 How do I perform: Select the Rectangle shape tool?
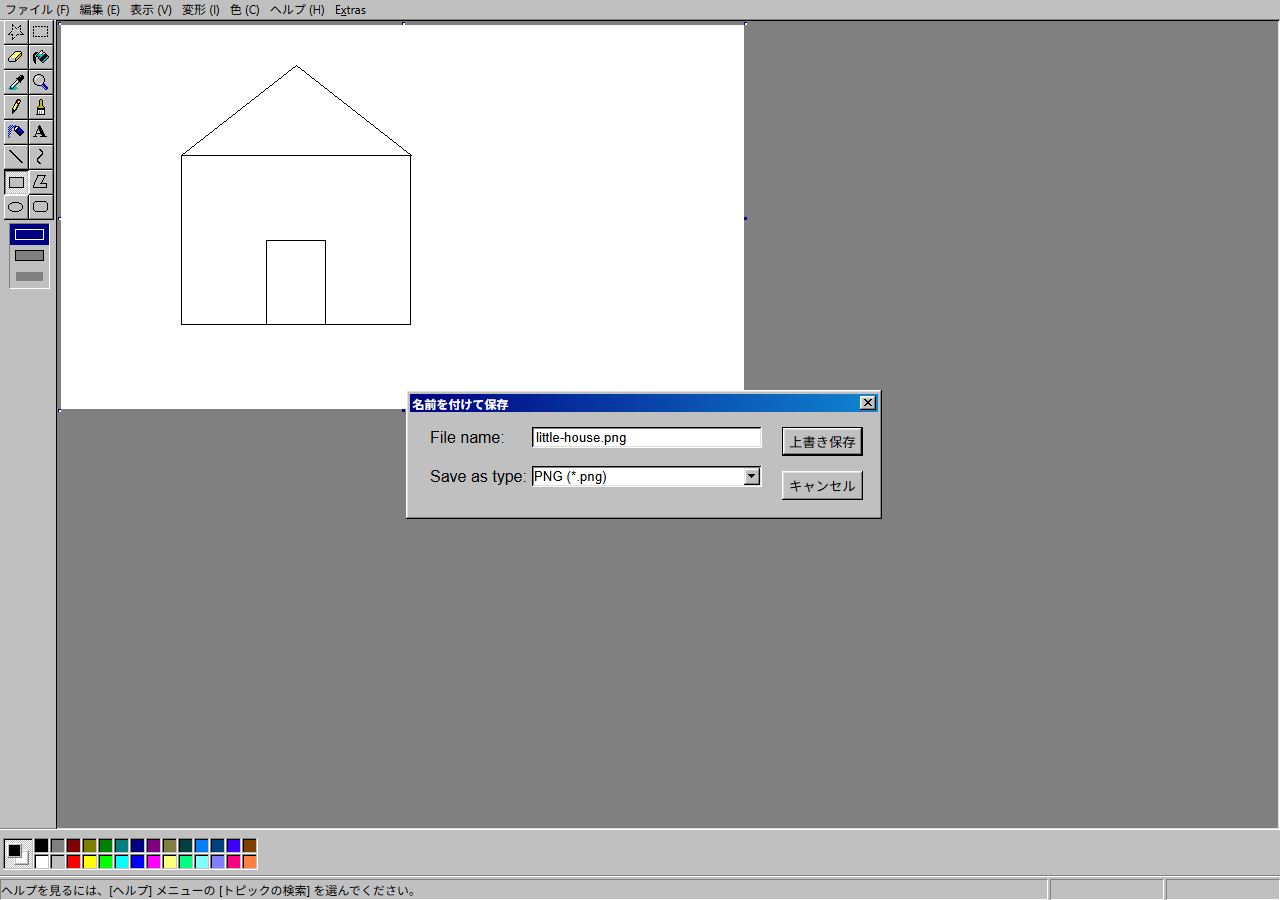16,182
